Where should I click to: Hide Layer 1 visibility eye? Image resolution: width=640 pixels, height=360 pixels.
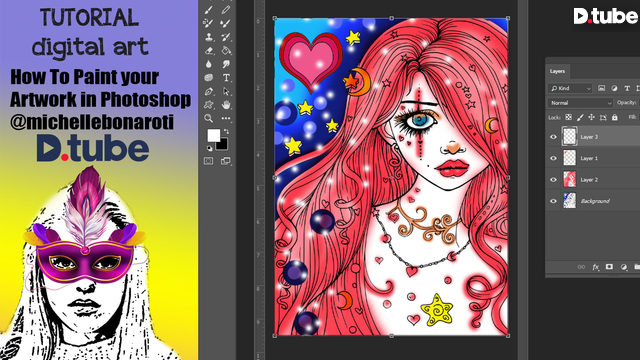tap(553, 158)
